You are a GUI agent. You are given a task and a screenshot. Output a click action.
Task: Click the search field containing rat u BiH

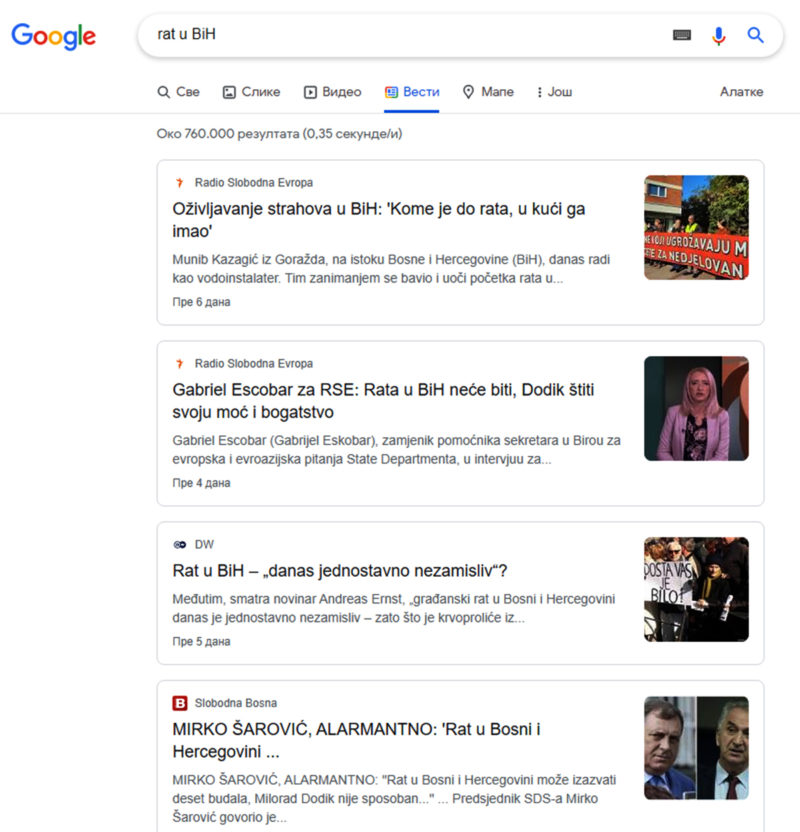tap(403, 34)
